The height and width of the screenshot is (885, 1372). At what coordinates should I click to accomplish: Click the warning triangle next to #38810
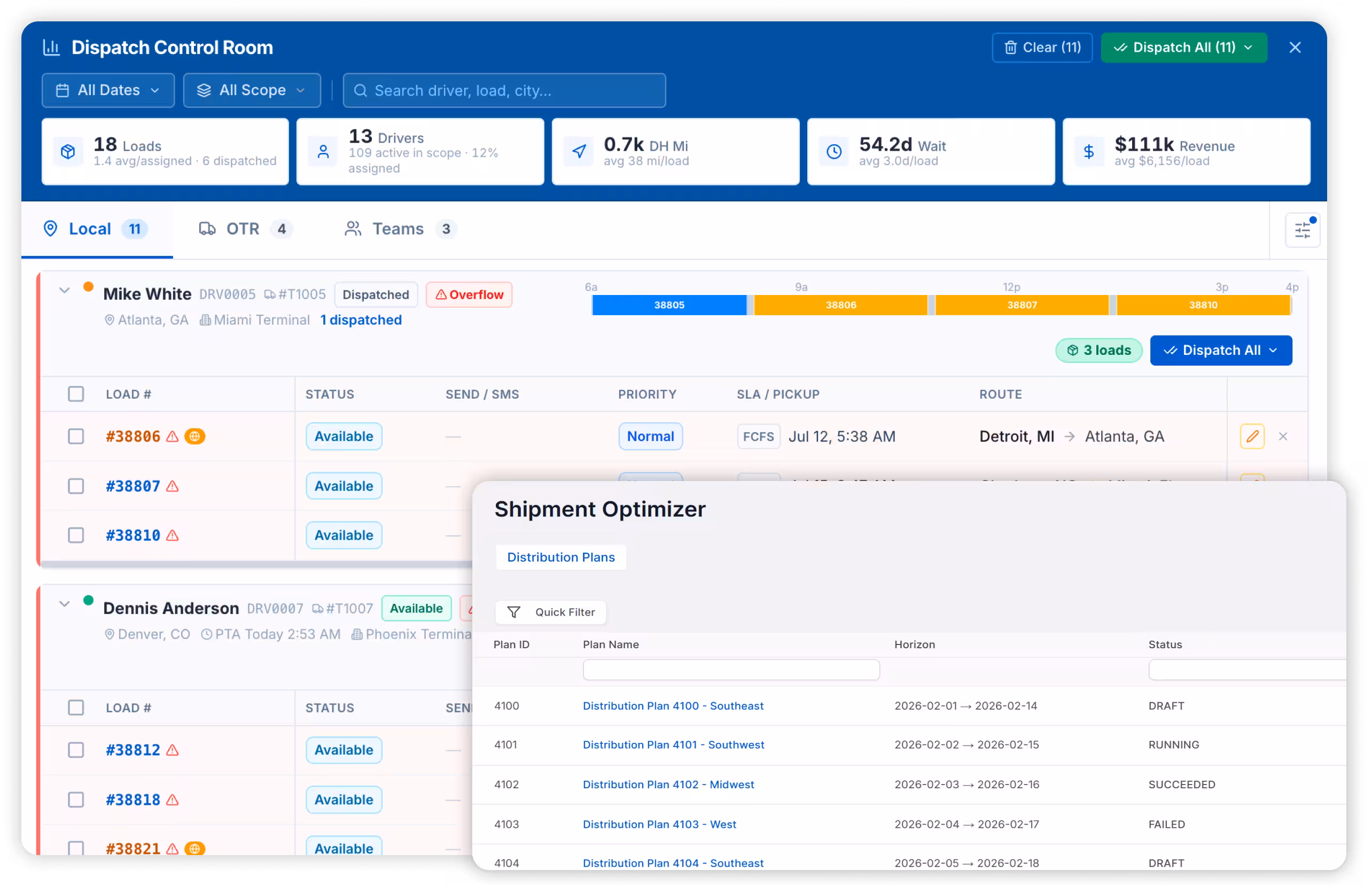173,535
